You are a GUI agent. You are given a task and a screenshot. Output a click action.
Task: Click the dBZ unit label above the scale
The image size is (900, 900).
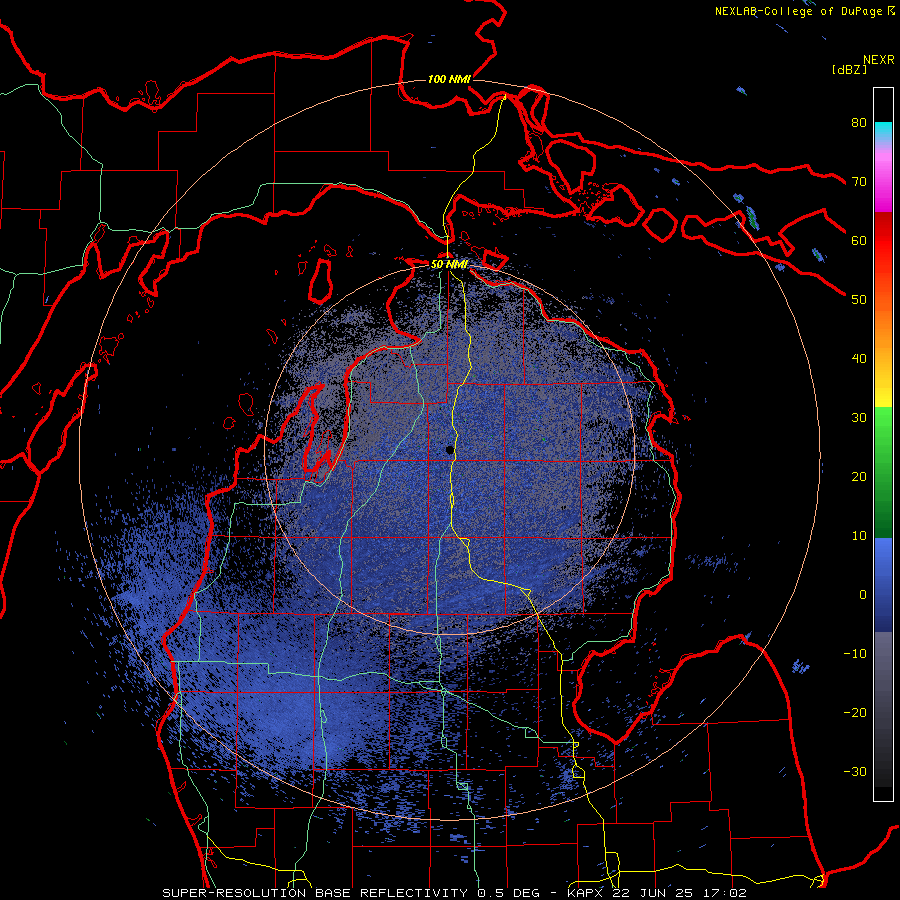[x=849, y=70]
